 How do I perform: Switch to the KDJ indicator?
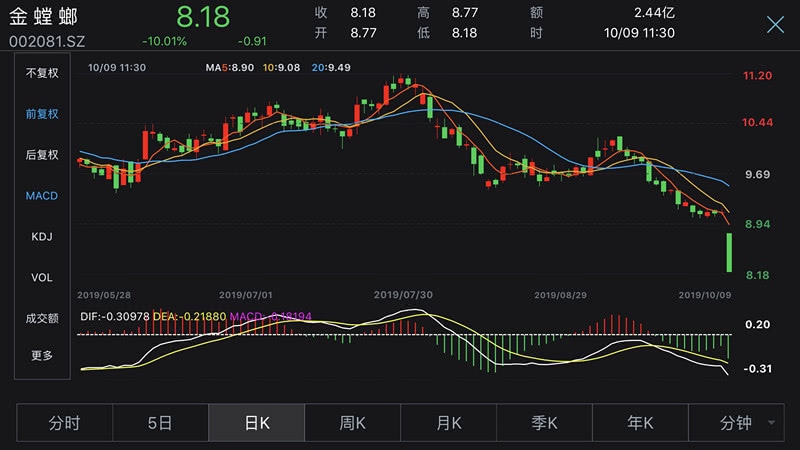point(42,237)
